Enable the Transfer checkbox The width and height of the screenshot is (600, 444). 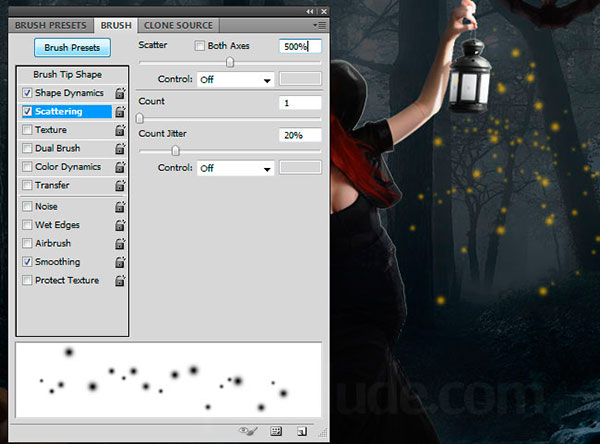[27, 185]
